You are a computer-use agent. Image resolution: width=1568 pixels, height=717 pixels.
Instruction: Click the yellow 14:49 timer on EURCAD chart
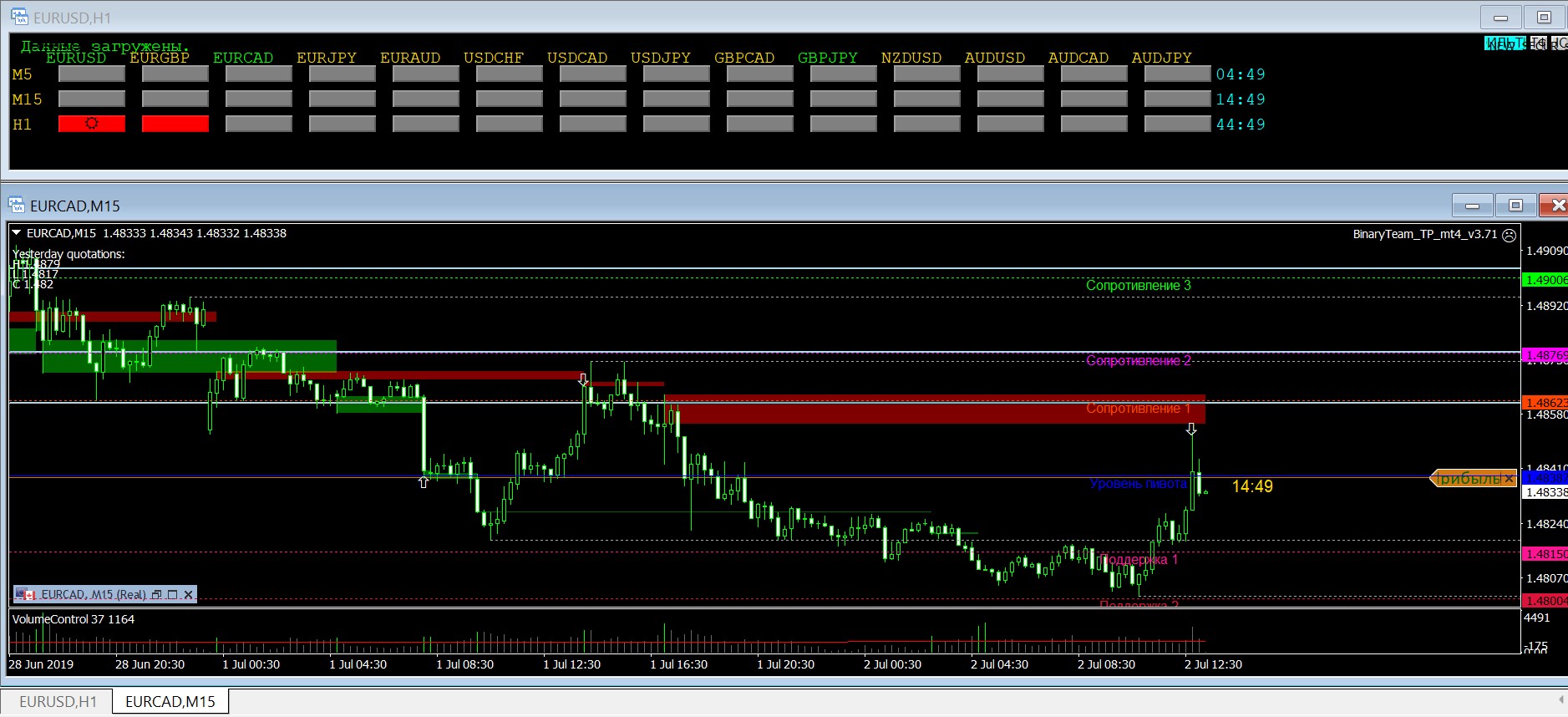click(1252, 486)
